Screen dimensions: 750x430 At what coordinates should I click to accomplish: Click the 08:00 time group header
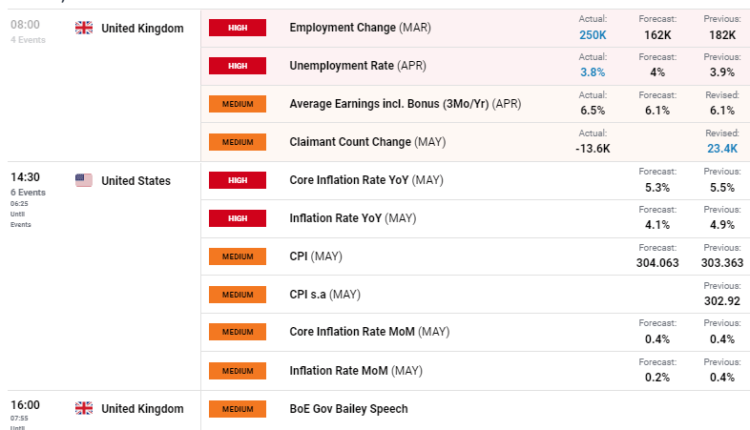25,24
